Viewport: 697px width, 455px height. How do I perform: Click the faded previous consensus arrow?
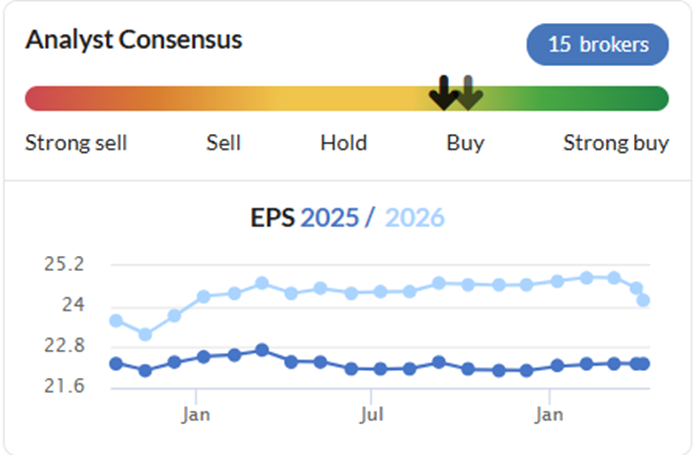(469, 93)
